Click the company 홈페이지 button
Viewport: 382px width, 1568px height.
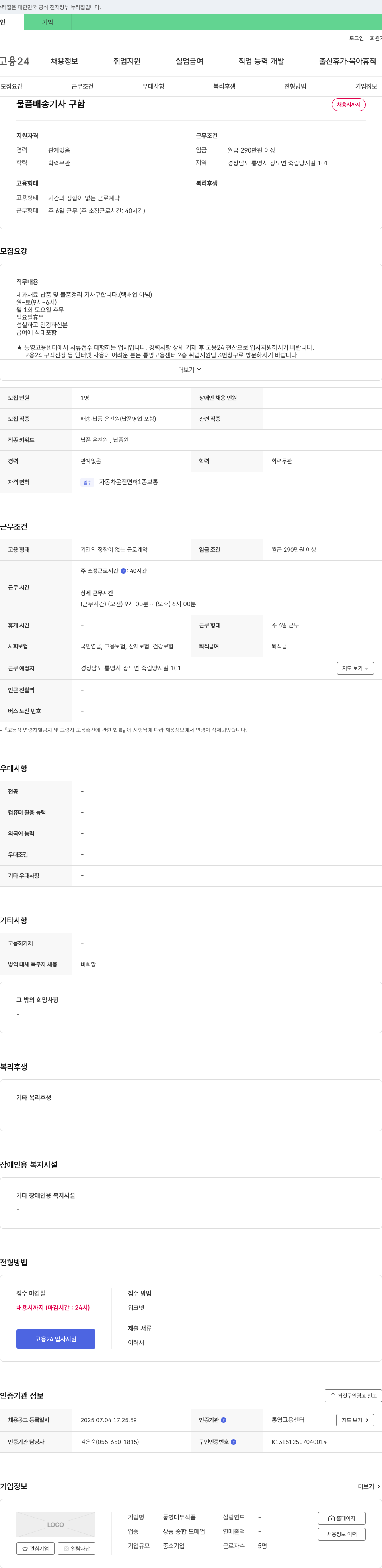(341, 1518)
